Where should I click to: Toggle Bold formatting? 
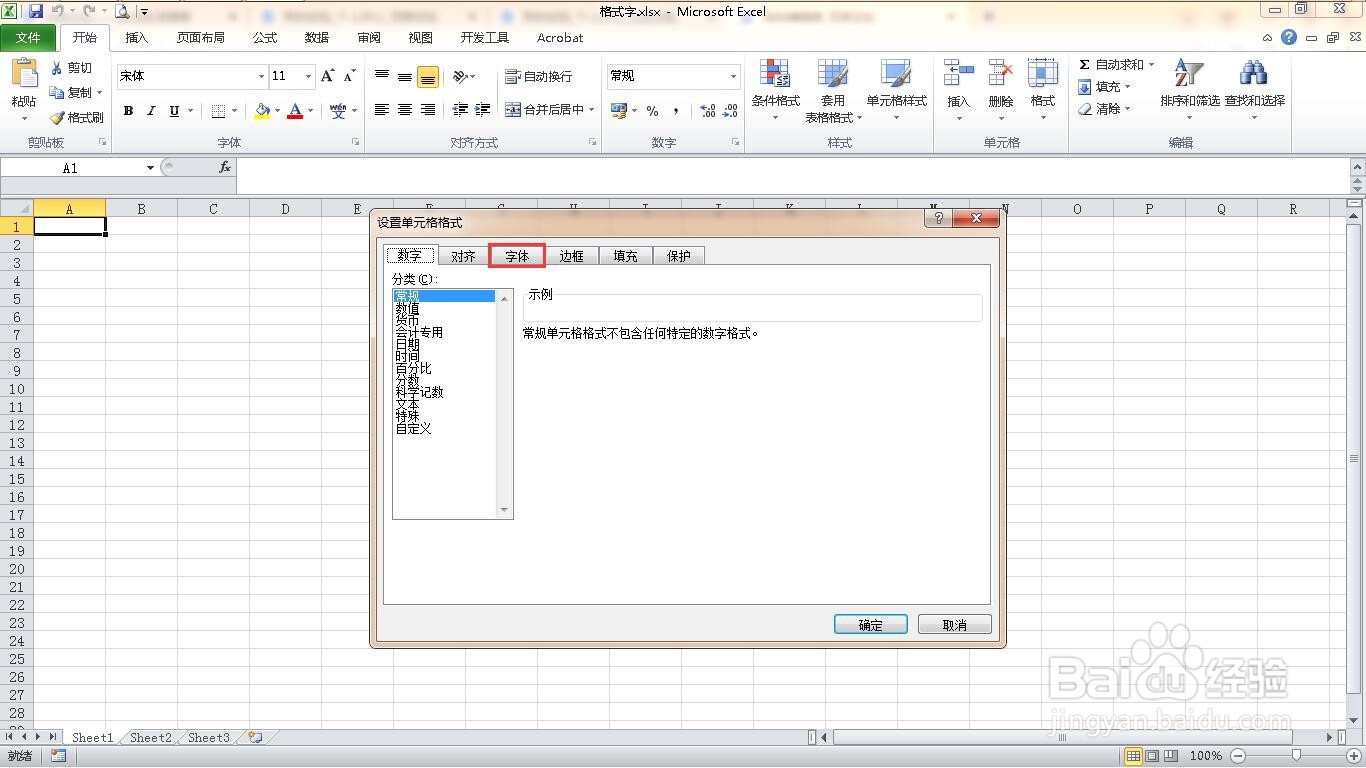tap(128, 111)
